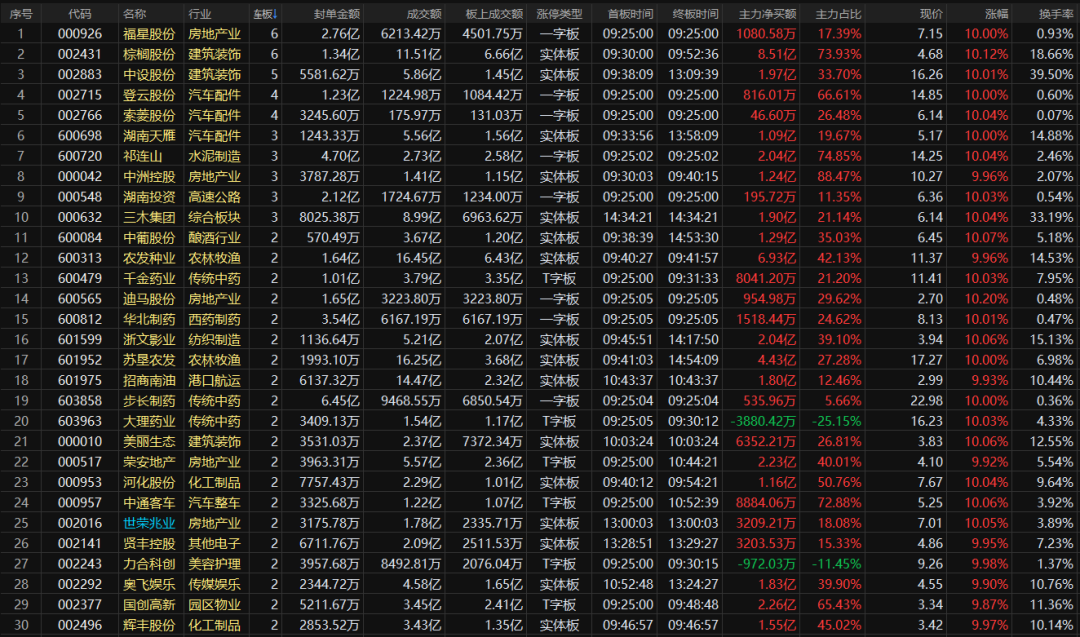Click the 板上成交额 column header
This screenshot has width=1080, height=637.
[x=494, y=14]
